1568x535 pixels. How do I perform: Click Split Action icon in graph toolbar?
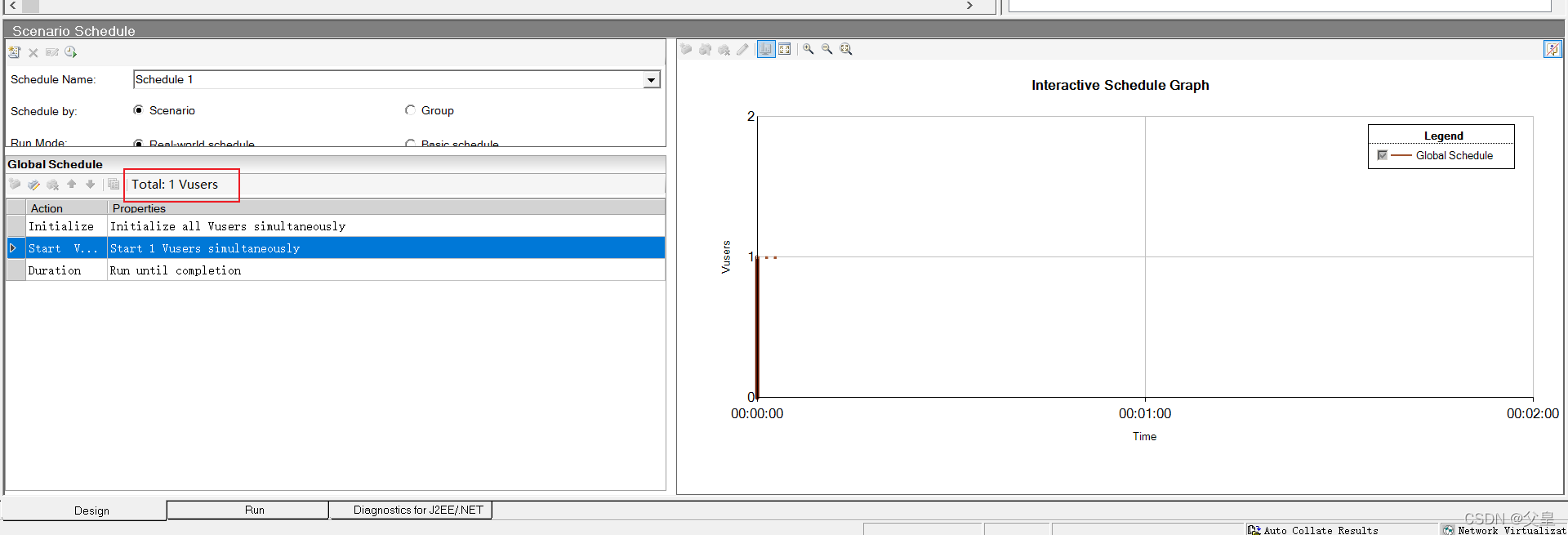click(x=705, y=49)
